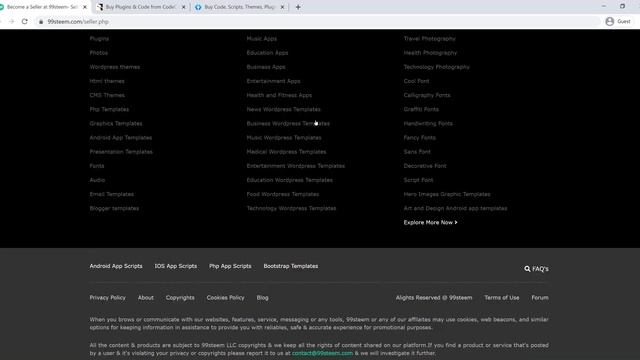The width and height of the screenshot is (640, 360).
Task: Select Technology Wordpress Templates link
Action: point(291,209)
